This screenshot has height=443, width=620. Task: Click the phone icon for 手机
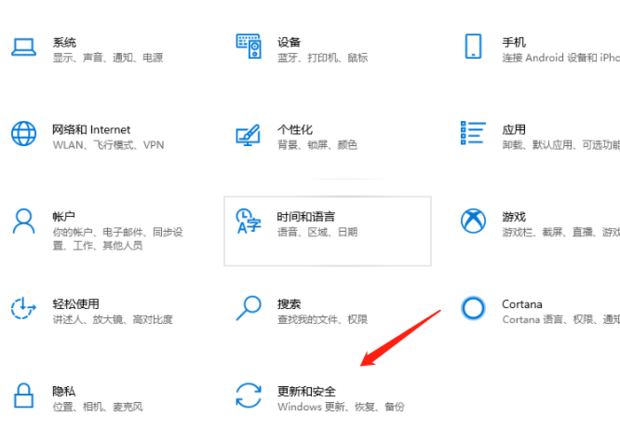click(473, 46)
